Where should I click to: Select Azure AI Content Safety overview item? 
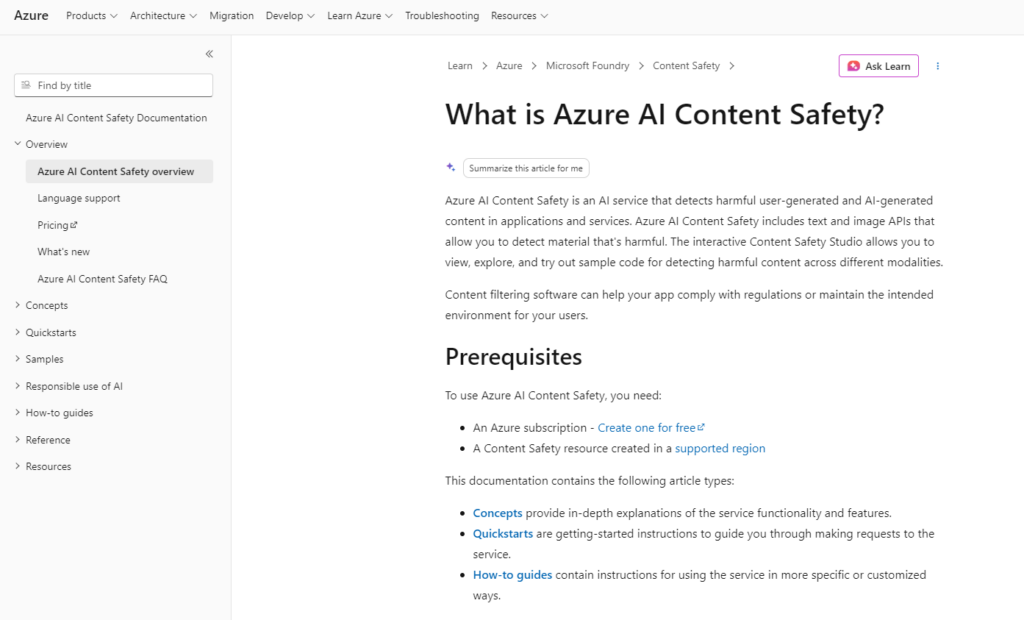pos(120,171)
